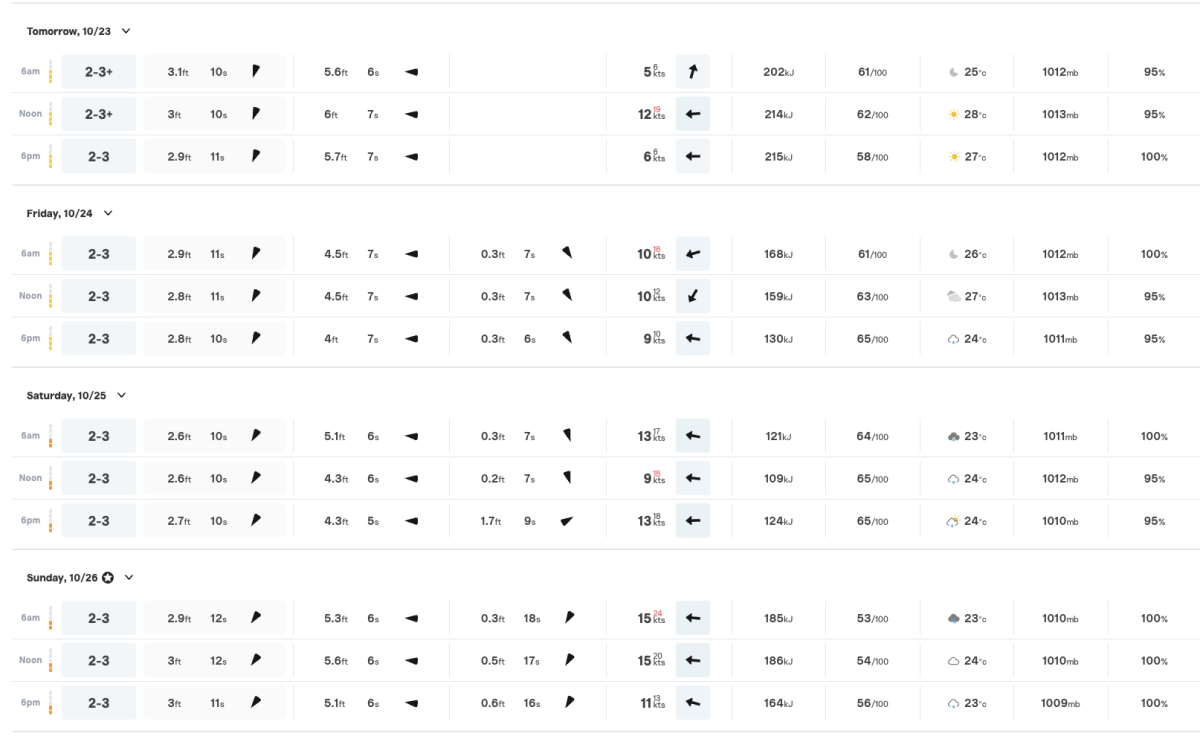
Task: Select the 2-3 surf height at Sunday Noon
Action: [x=98, y=661]
